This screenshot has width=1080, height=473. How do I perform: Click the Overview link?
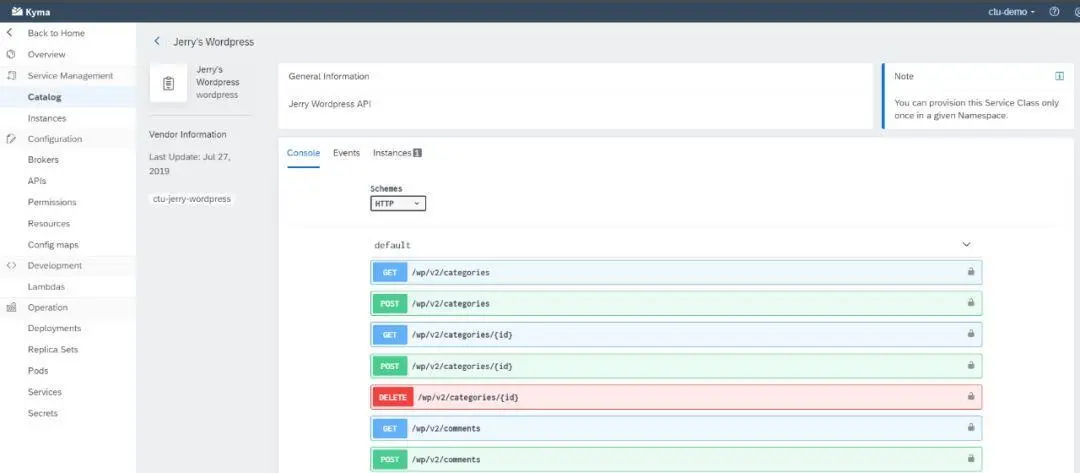tap(47, 54)
